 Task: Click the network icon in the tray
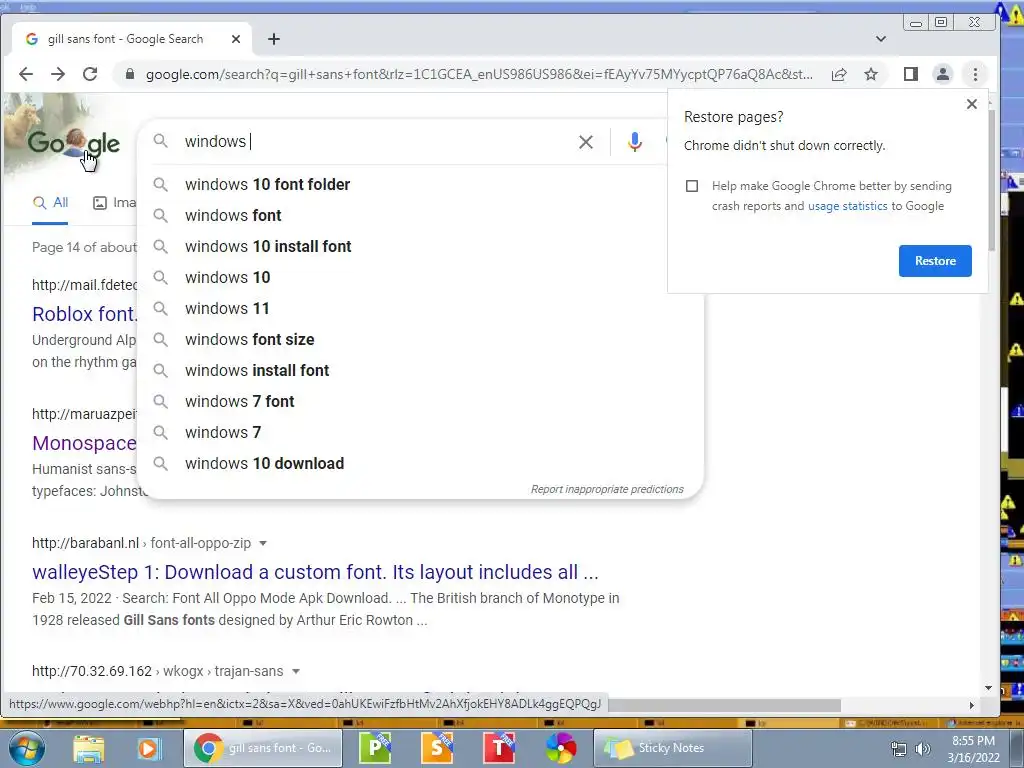[x=899, y=749]
